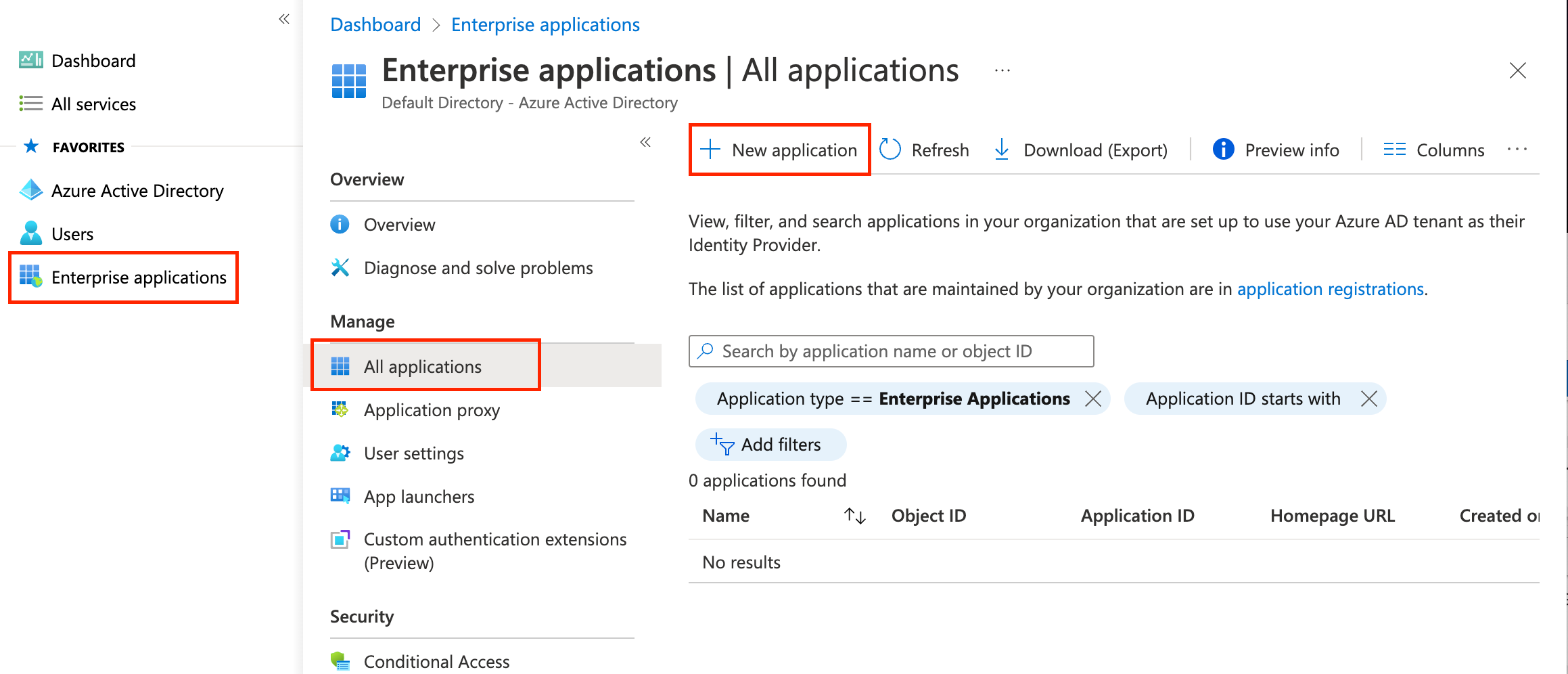Click the plus icon for New application
Image resolution: width=1568 pixels, height=674 pixels.
[710, 149]
